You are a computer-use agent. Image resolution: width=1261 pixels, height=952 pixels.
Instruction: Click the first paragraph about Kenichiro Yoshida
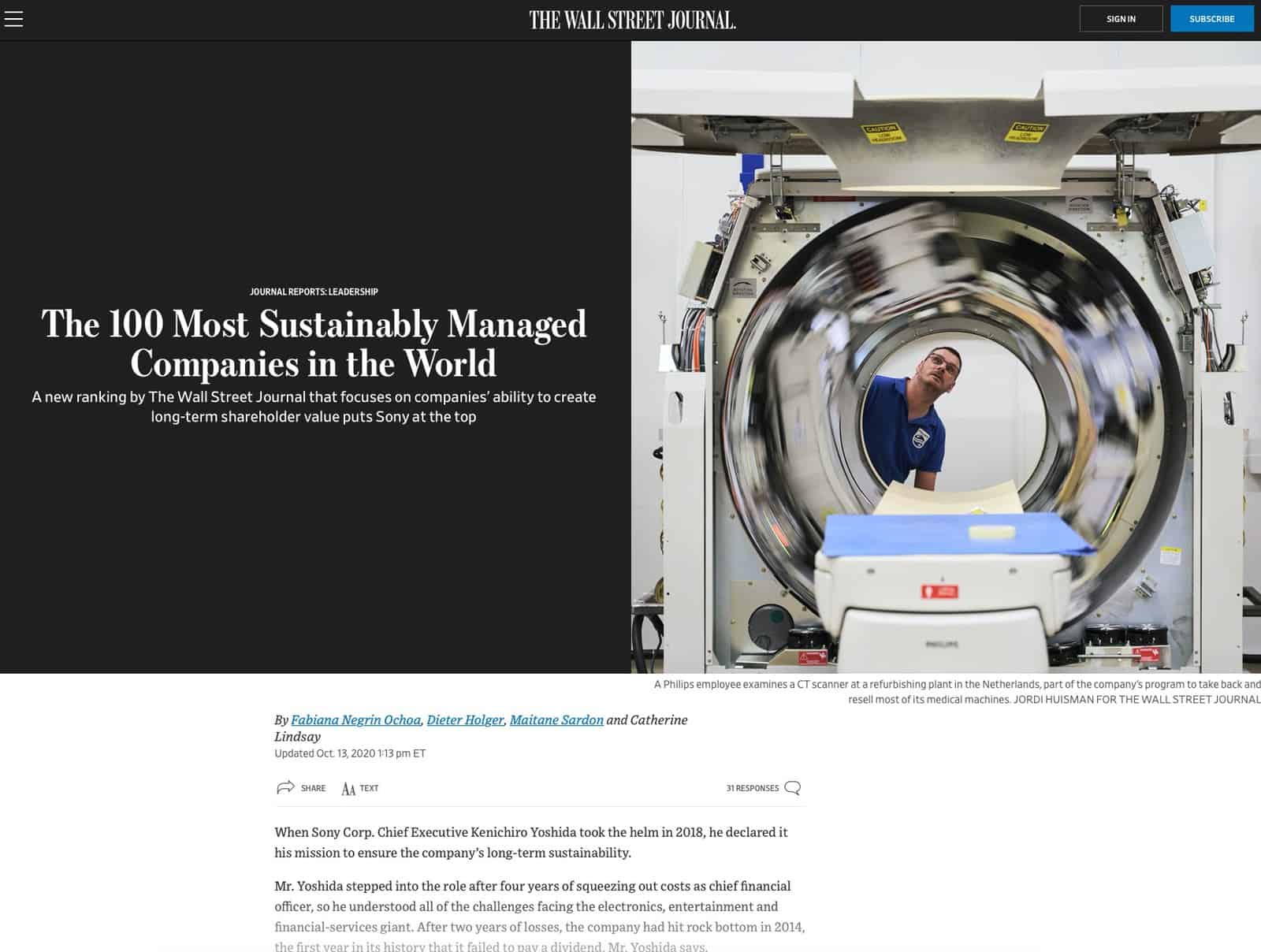pyautogui.click(x=531, y=842)
